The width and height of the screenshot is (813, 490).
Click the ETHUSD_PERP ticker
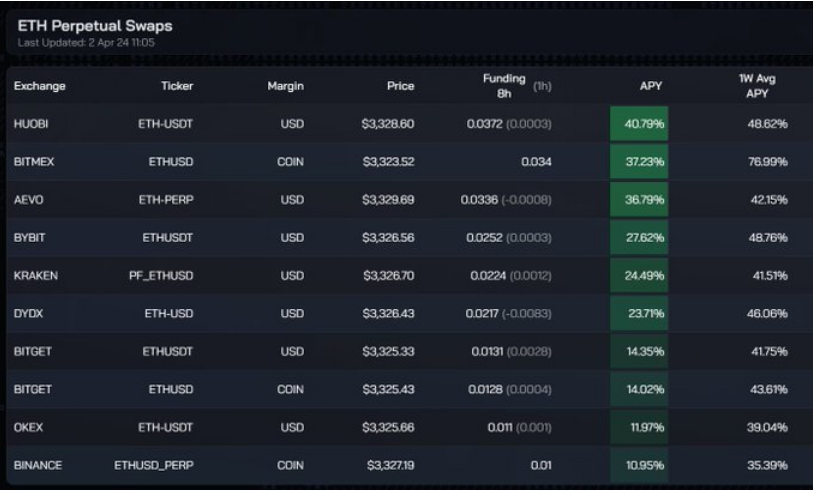pos(154,465)
